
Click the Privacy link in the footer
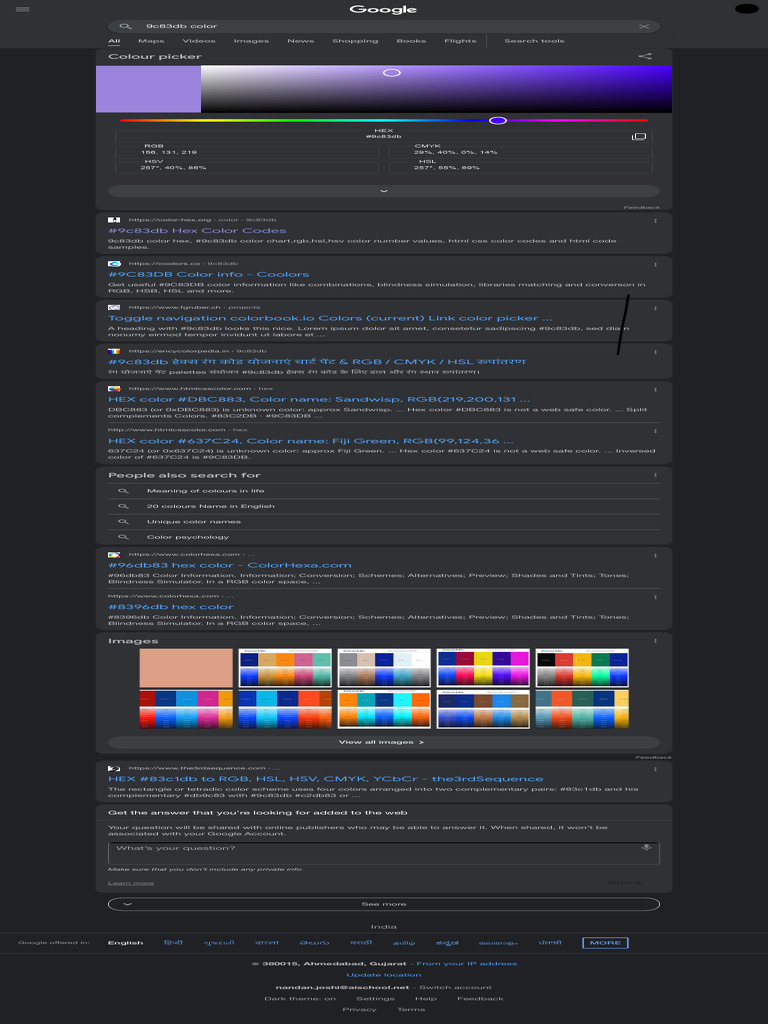[359, 1010]
